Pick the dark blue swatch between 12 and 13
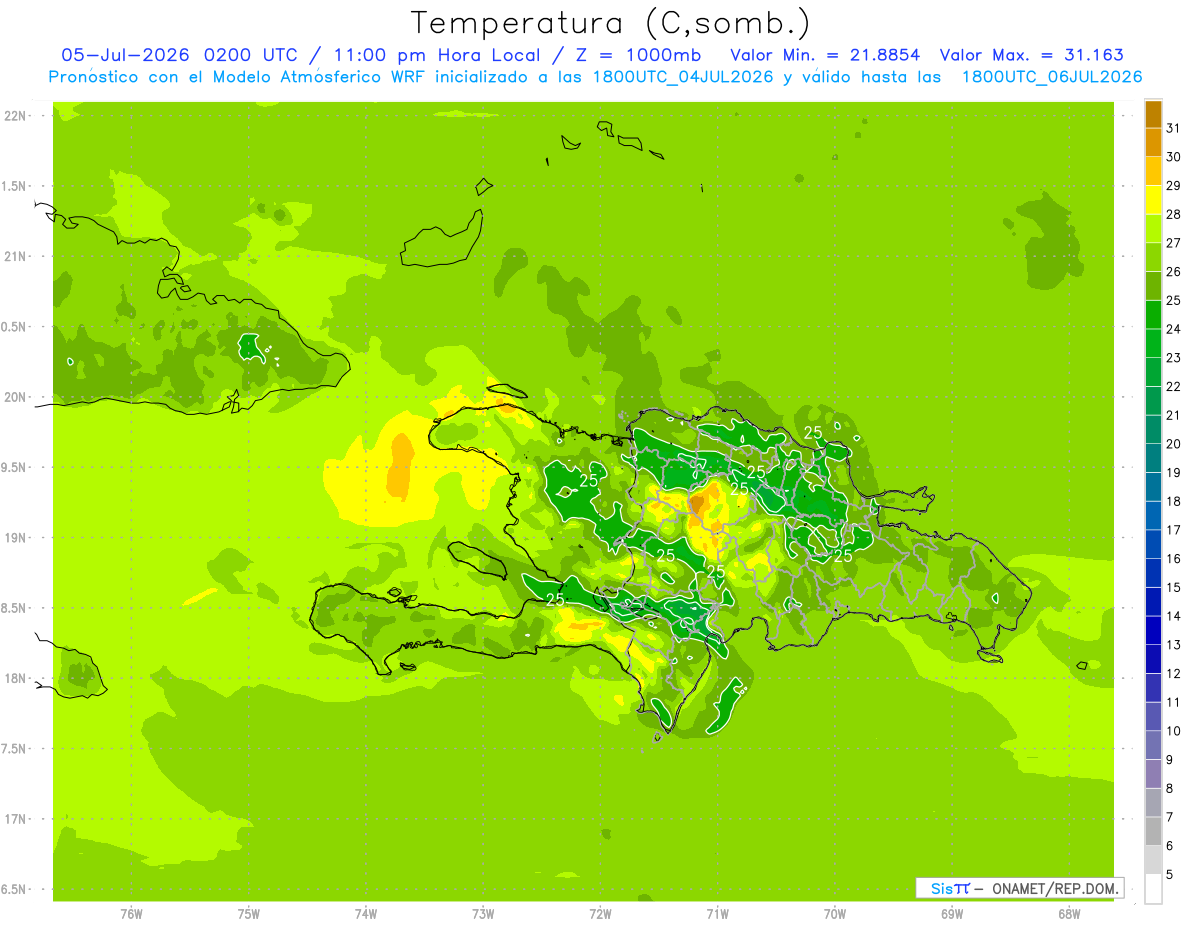 coord(1153,659)
